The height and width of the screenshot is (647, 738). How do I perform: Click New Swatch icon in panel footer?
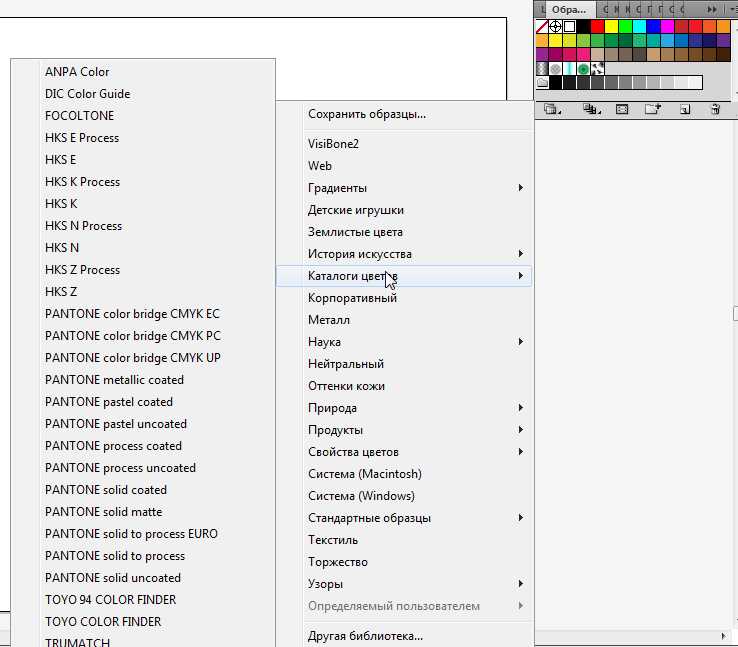click(x=685, y=110)
